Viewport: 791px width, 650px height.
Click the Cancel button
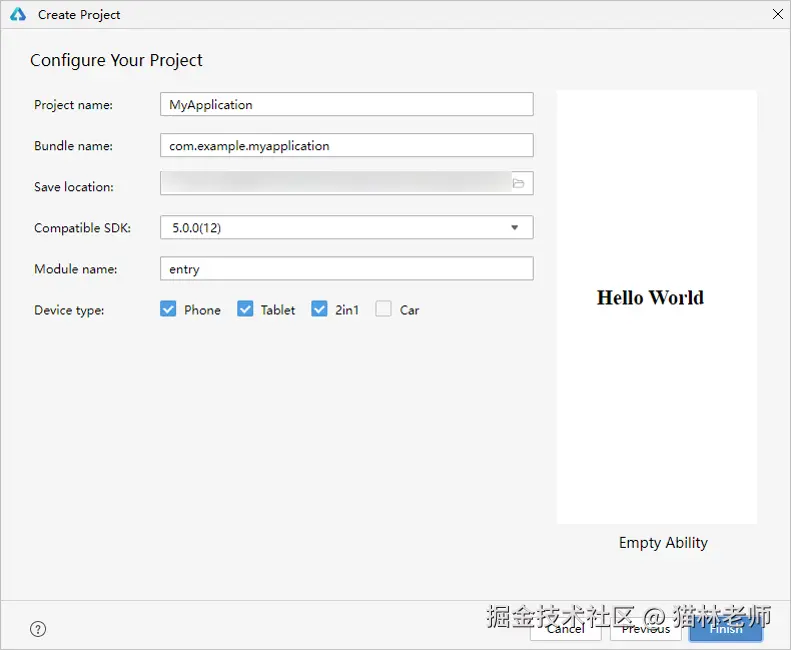566,629
